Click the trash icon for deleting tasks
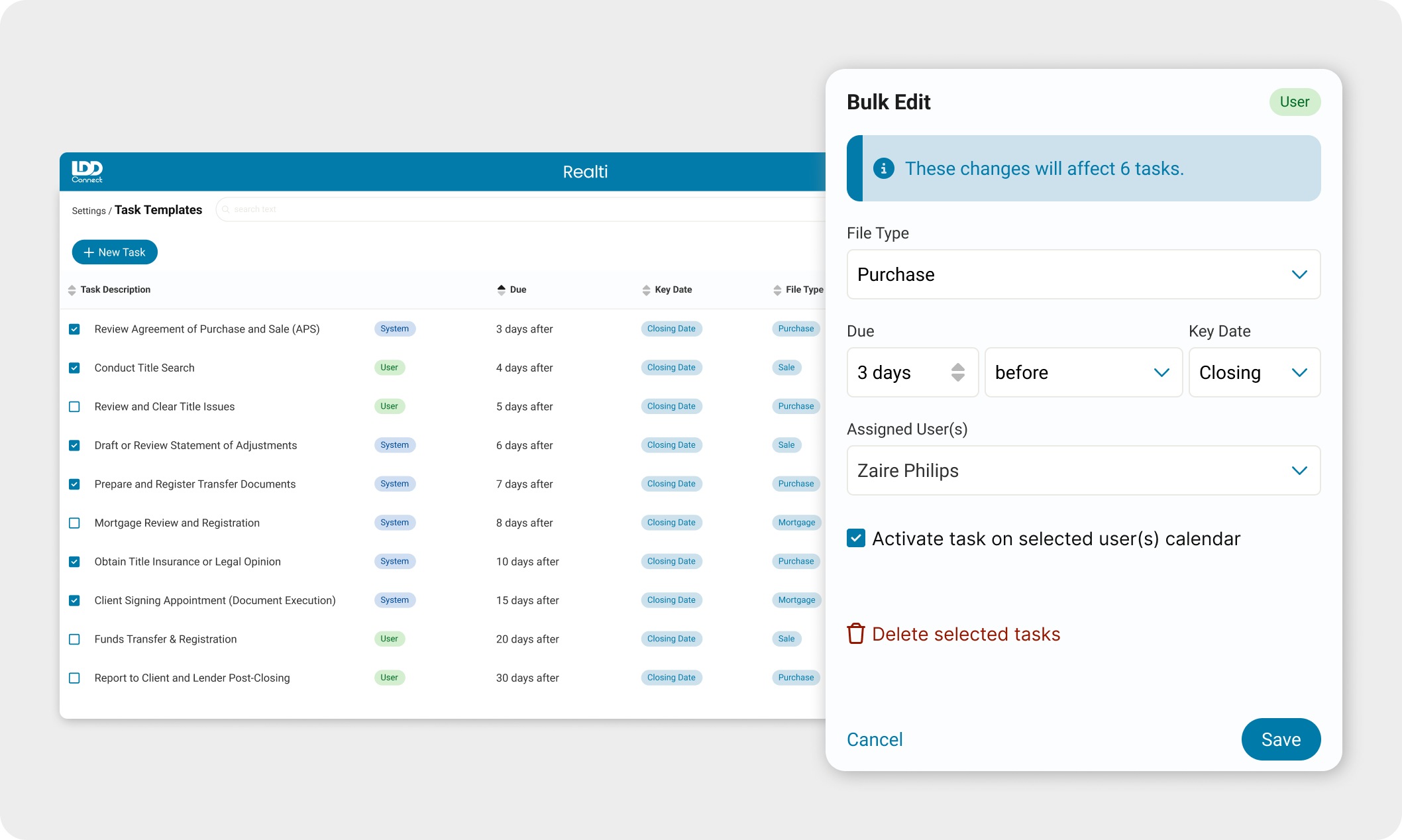The height and width of the screenshot is (840, 1402). point(855,634)
